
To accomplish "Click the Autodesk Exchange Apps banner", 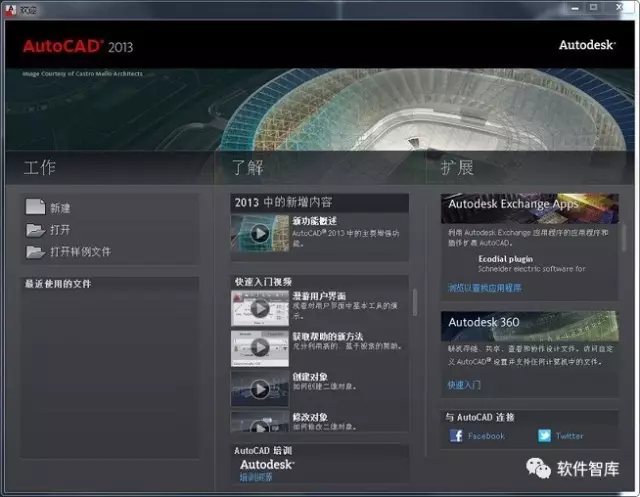I will point(530,208).
